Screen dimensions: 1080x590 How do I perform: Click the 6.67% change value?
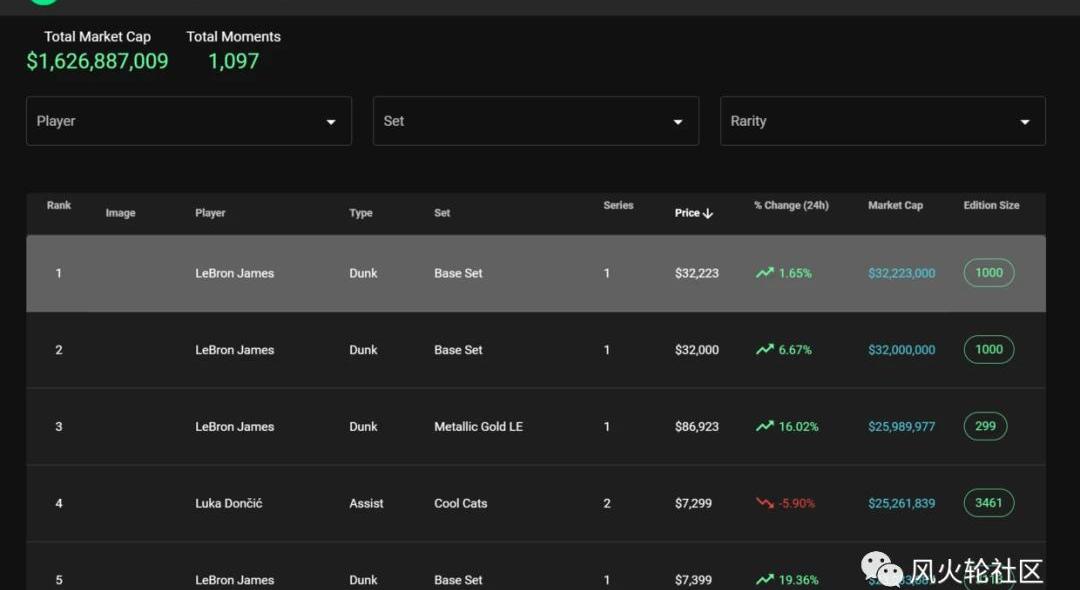796,350
